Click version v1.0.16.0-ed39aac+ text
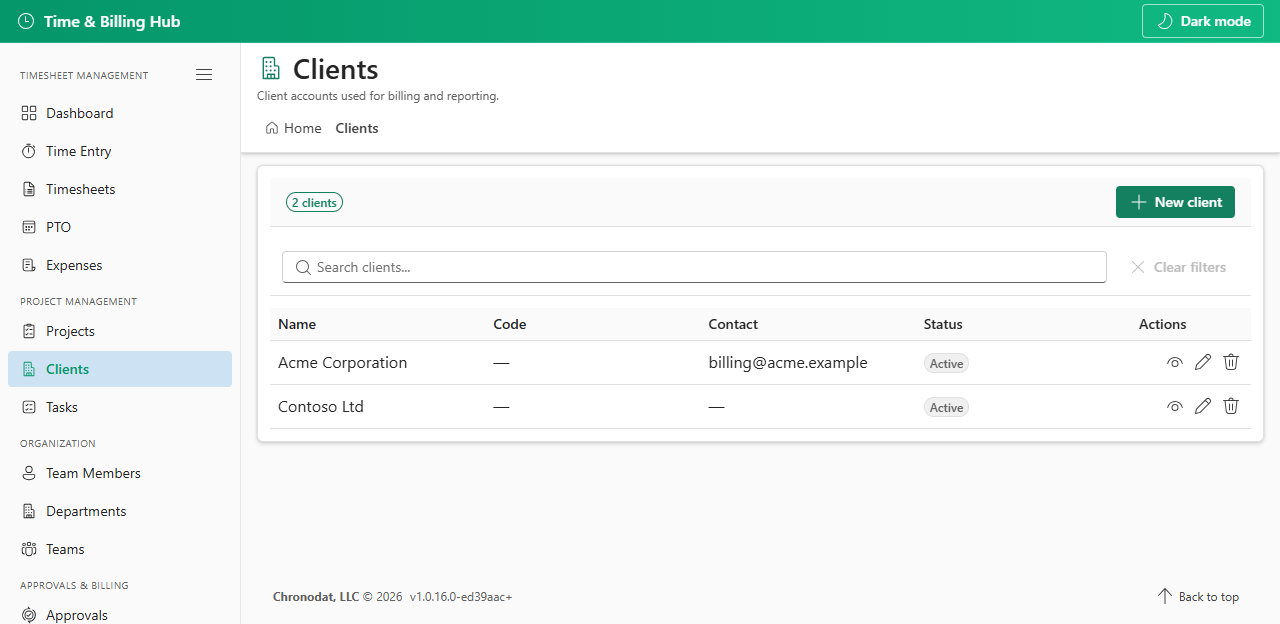The width and height of the screenshot is (1280, 624). 461,597
